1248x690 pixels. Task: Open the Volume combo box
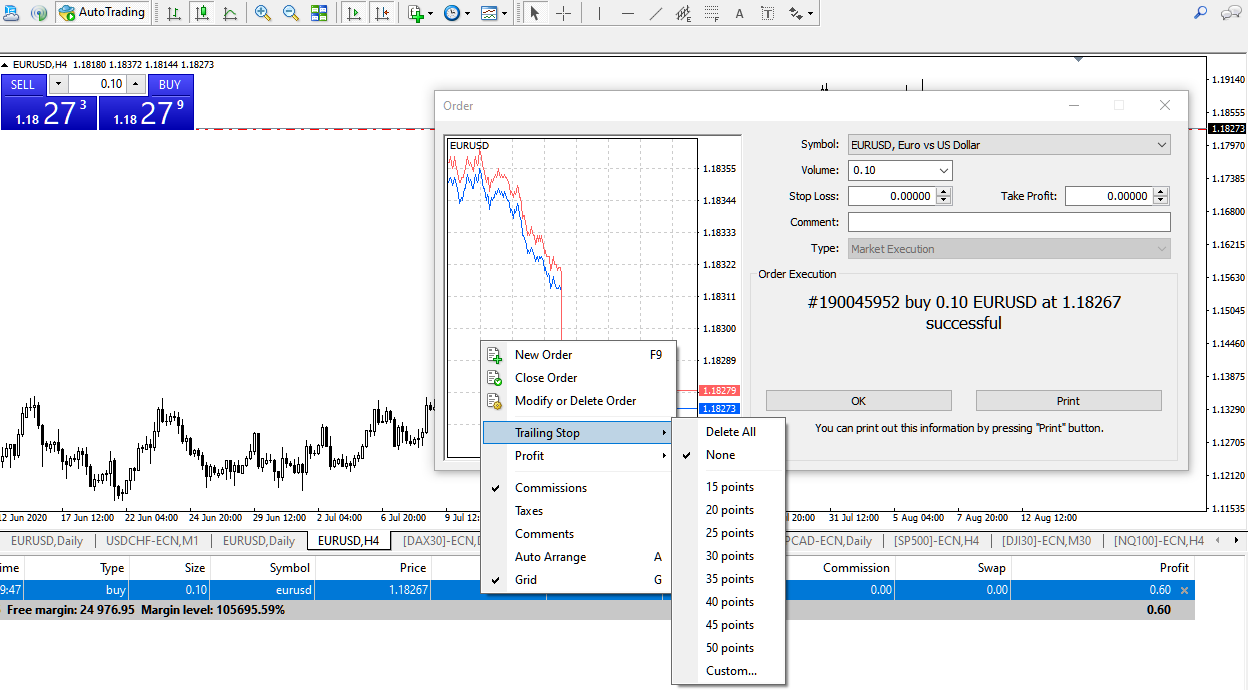tap(900, 170)
